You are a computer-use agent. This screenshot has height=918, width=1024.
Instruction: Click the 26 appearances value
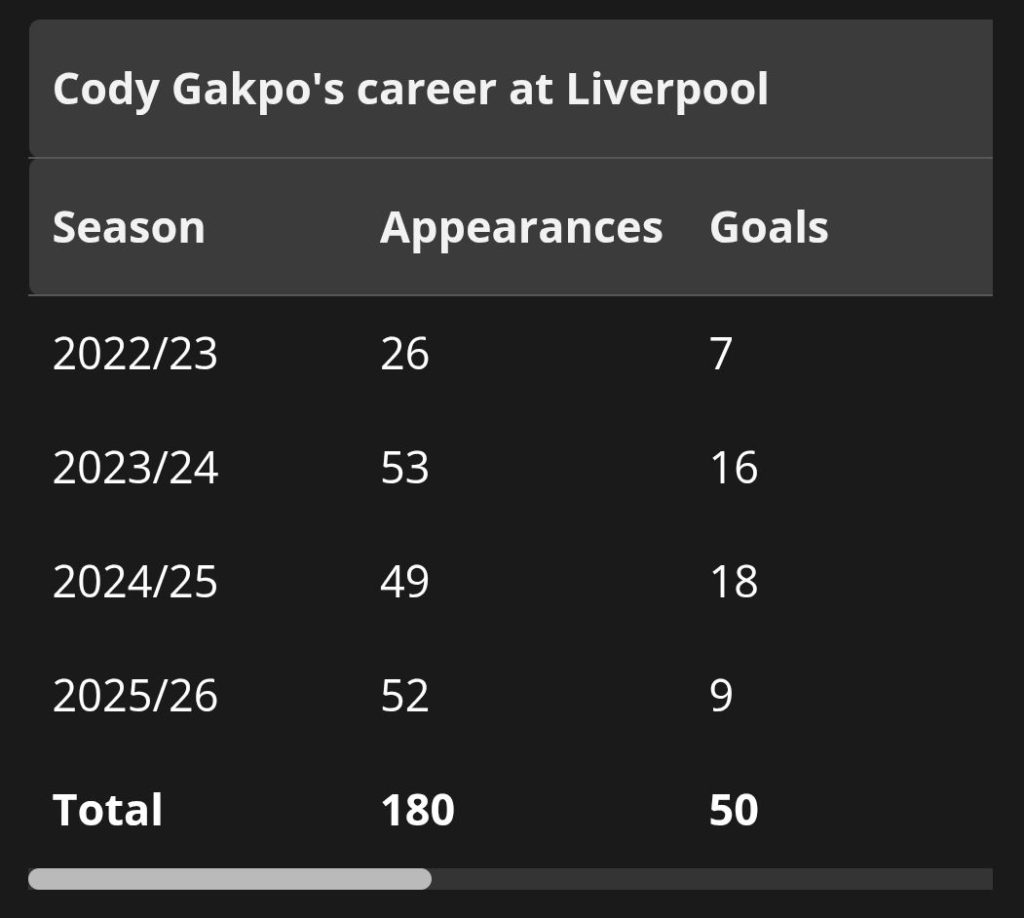405,354
